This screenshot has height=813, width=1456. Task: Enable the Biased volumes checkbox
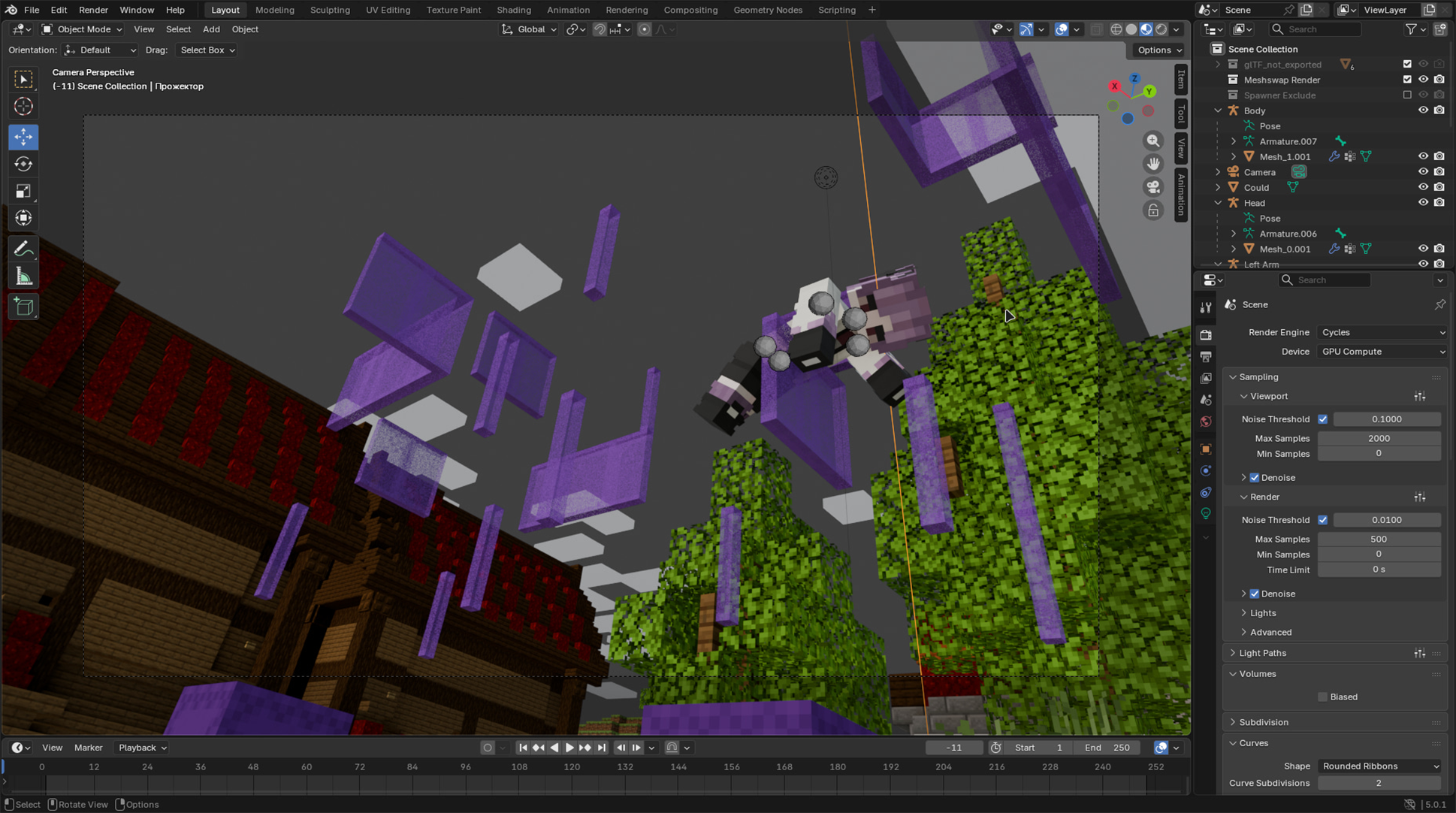(x=1322, y=697)
